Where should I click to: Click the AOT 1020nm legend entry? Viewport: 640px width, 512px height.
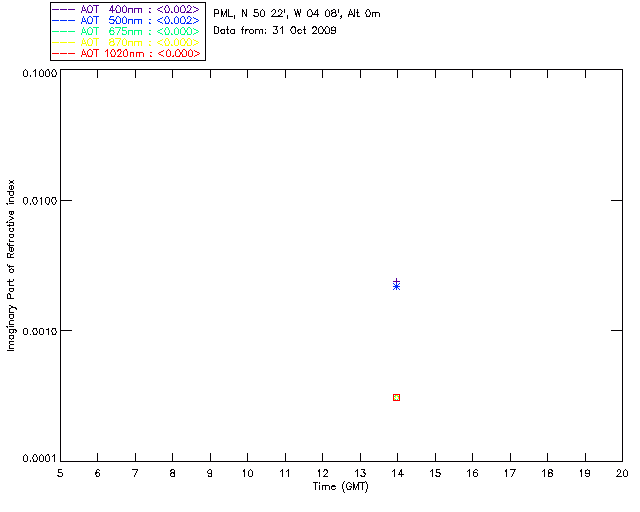[126, 53]
